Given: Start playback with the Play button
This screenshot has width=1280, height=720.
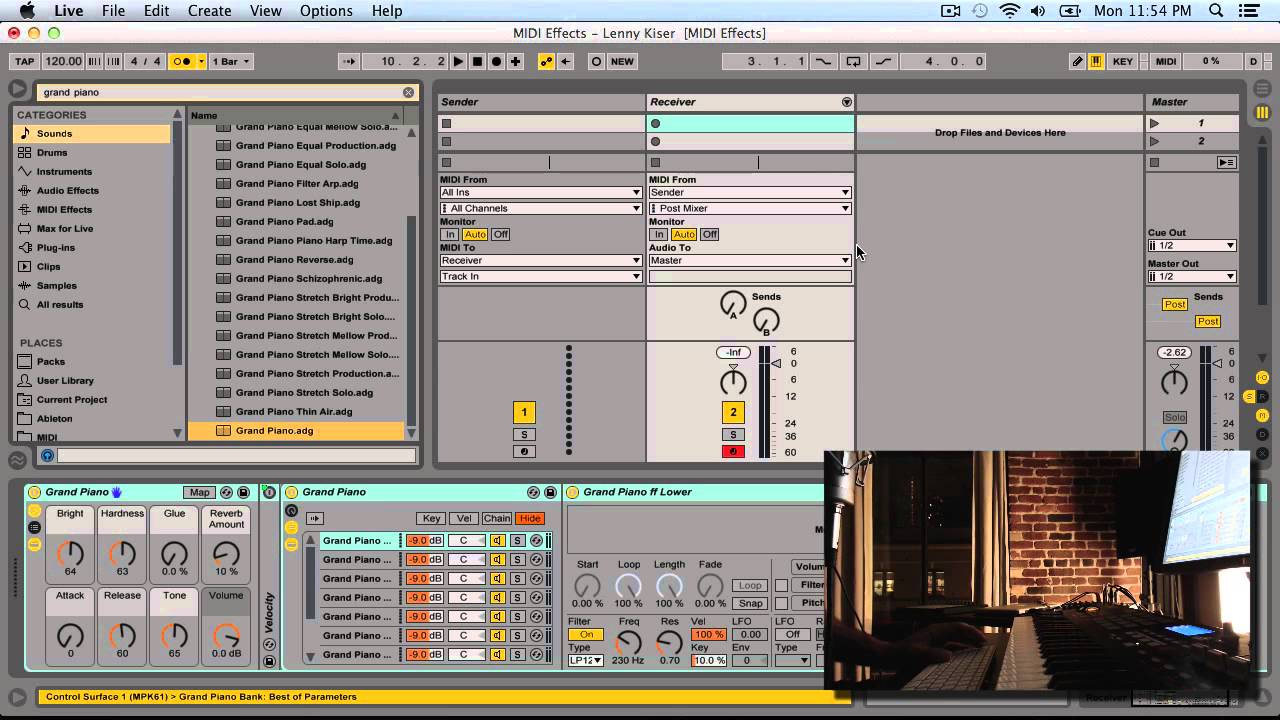Looking at the screenshot, I should [x=458, y=61].
